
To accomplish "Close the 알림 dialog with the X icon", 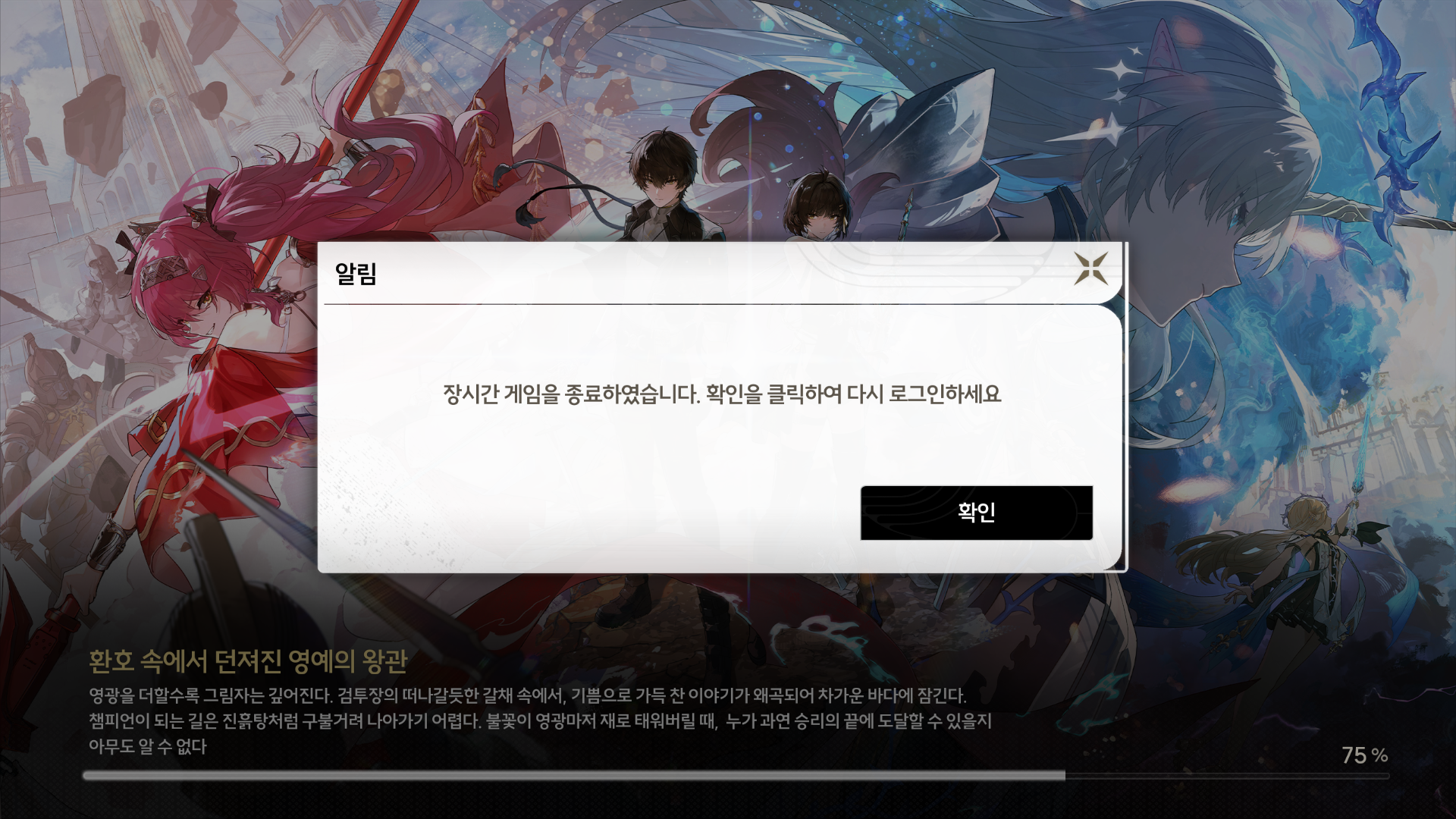I will click(1091, 268).
